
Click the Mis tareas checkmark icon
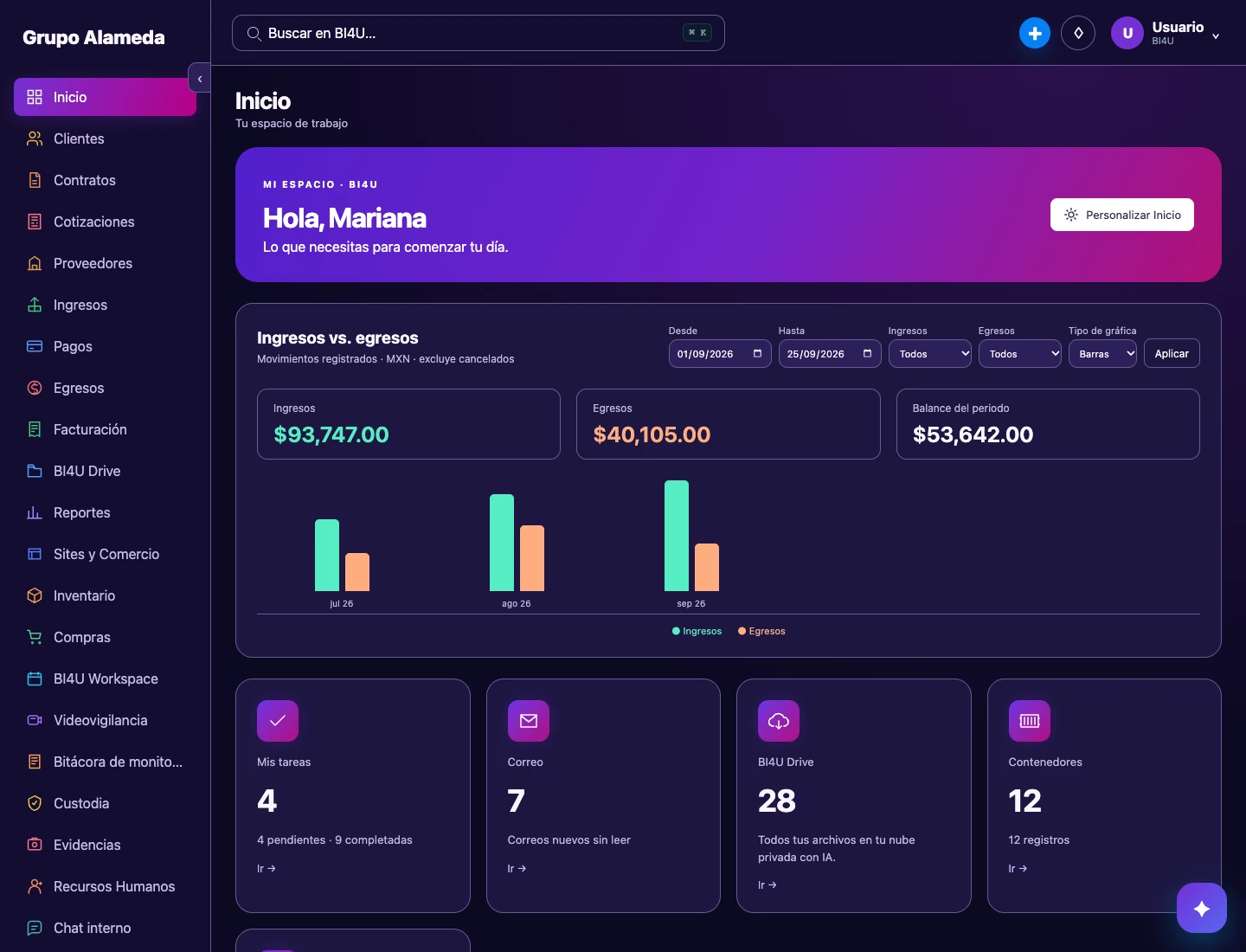[278, 721]
